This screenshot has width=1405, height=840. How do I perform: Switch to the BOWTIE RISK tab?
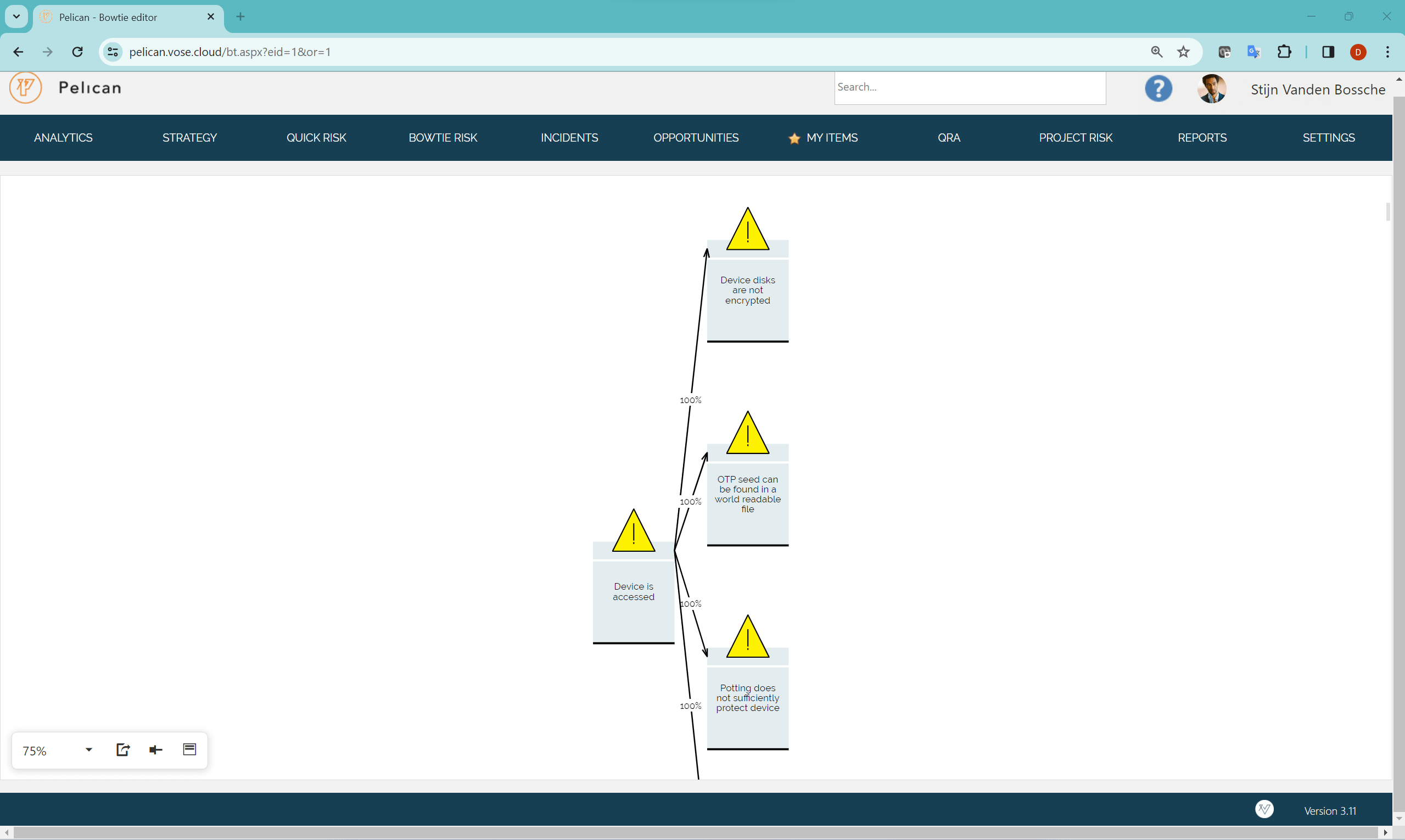[443, 138]
